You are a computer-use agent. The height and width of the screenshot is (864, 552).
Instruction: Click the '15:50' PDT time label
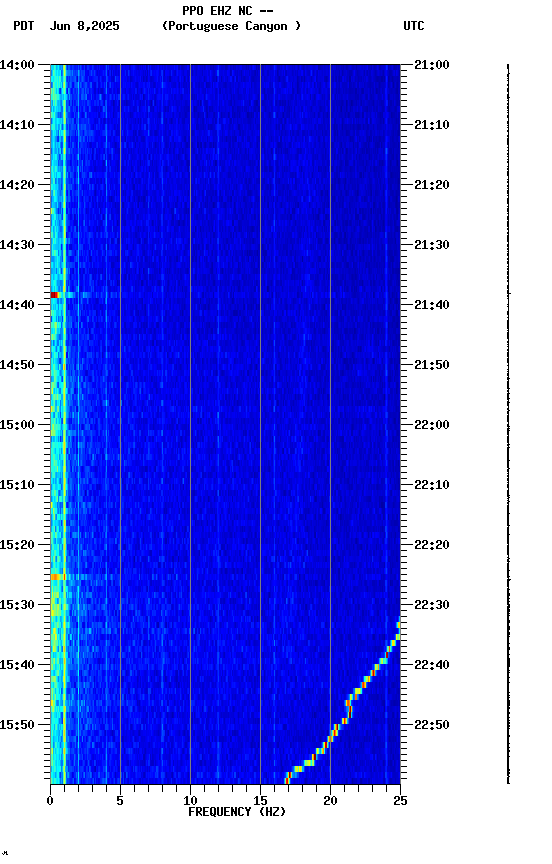tap(17, 725)
